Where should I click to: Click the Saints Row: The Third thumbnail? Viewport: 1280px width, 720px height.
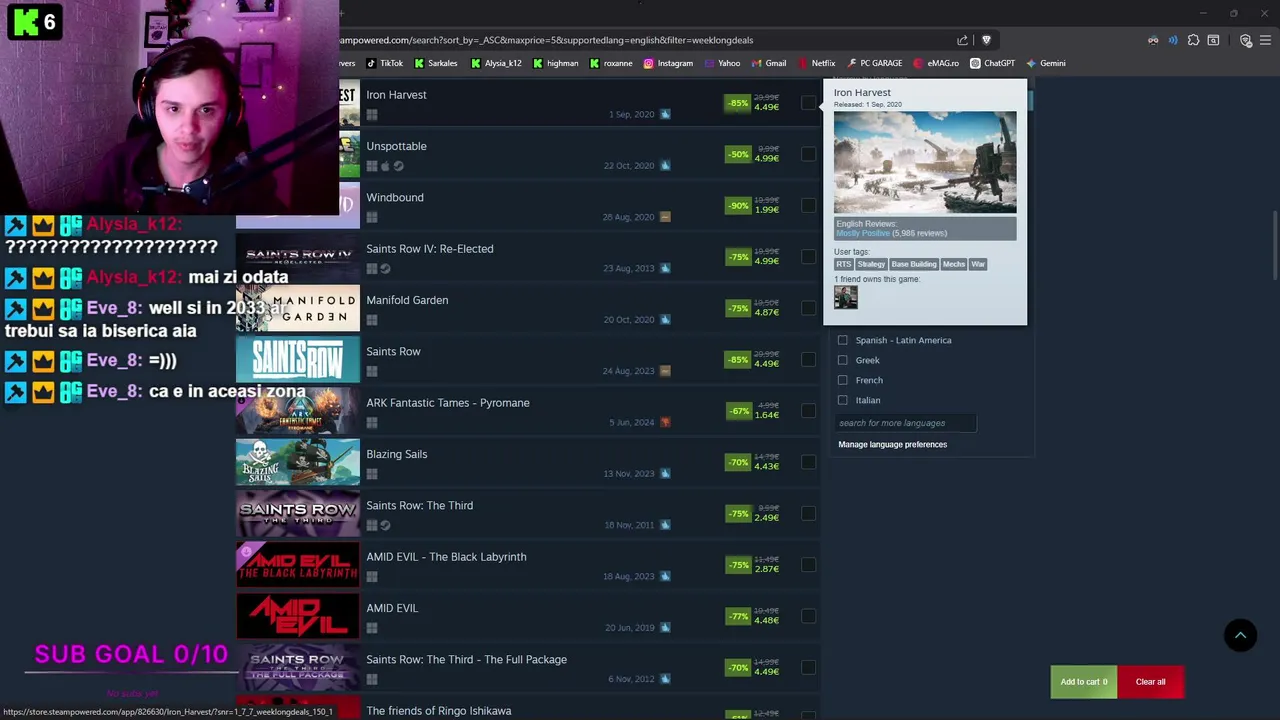tap(298, 513)
